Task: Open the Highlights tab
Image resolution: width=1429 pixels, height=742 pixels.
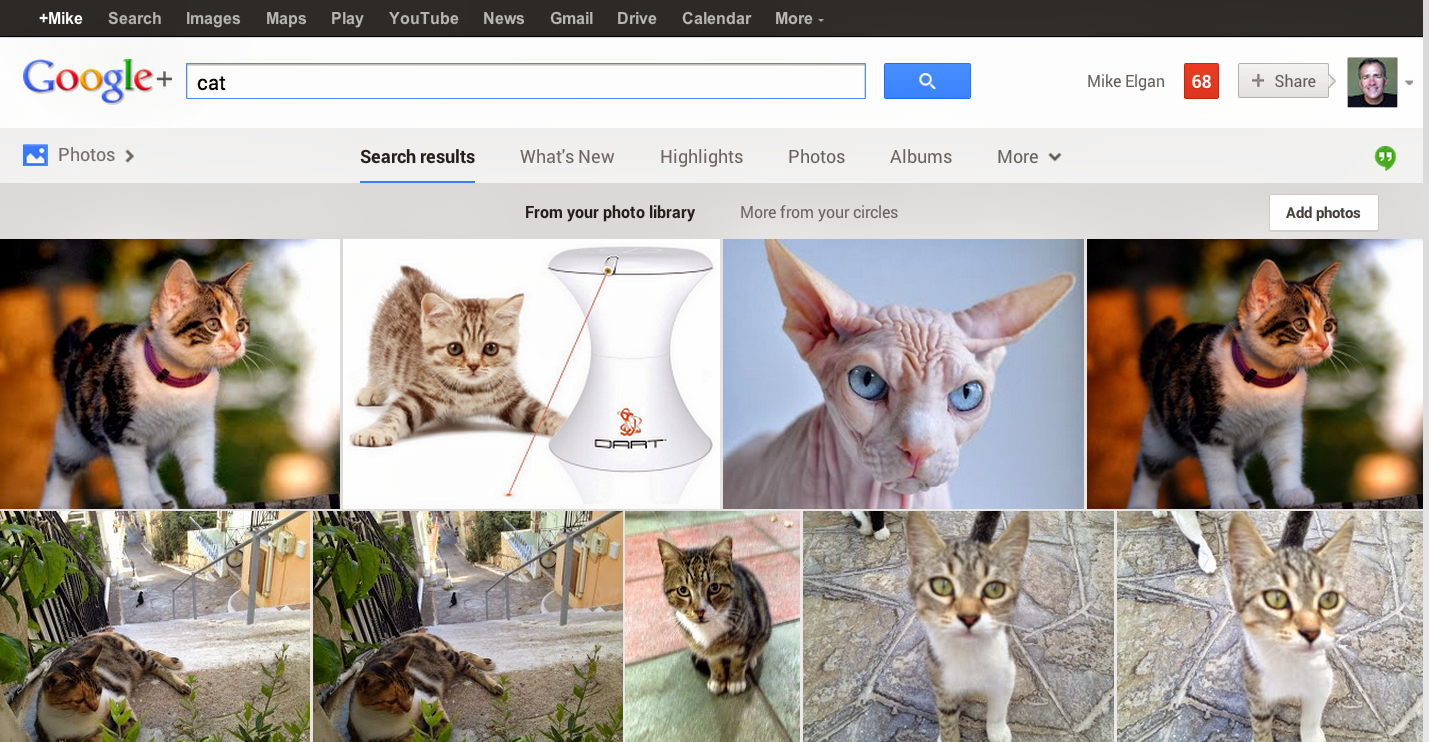Action: (701, 157)
